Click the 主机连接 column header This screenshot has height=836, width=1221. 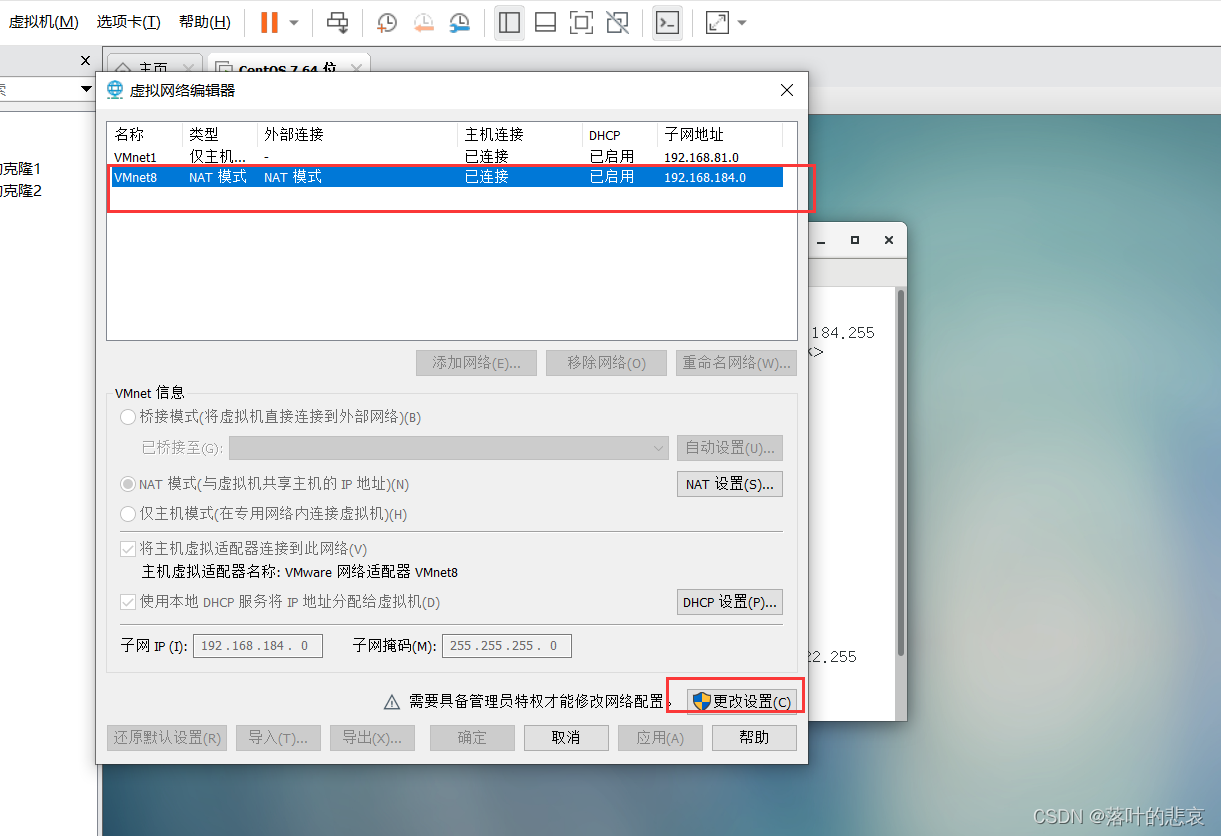coord(520,134)
